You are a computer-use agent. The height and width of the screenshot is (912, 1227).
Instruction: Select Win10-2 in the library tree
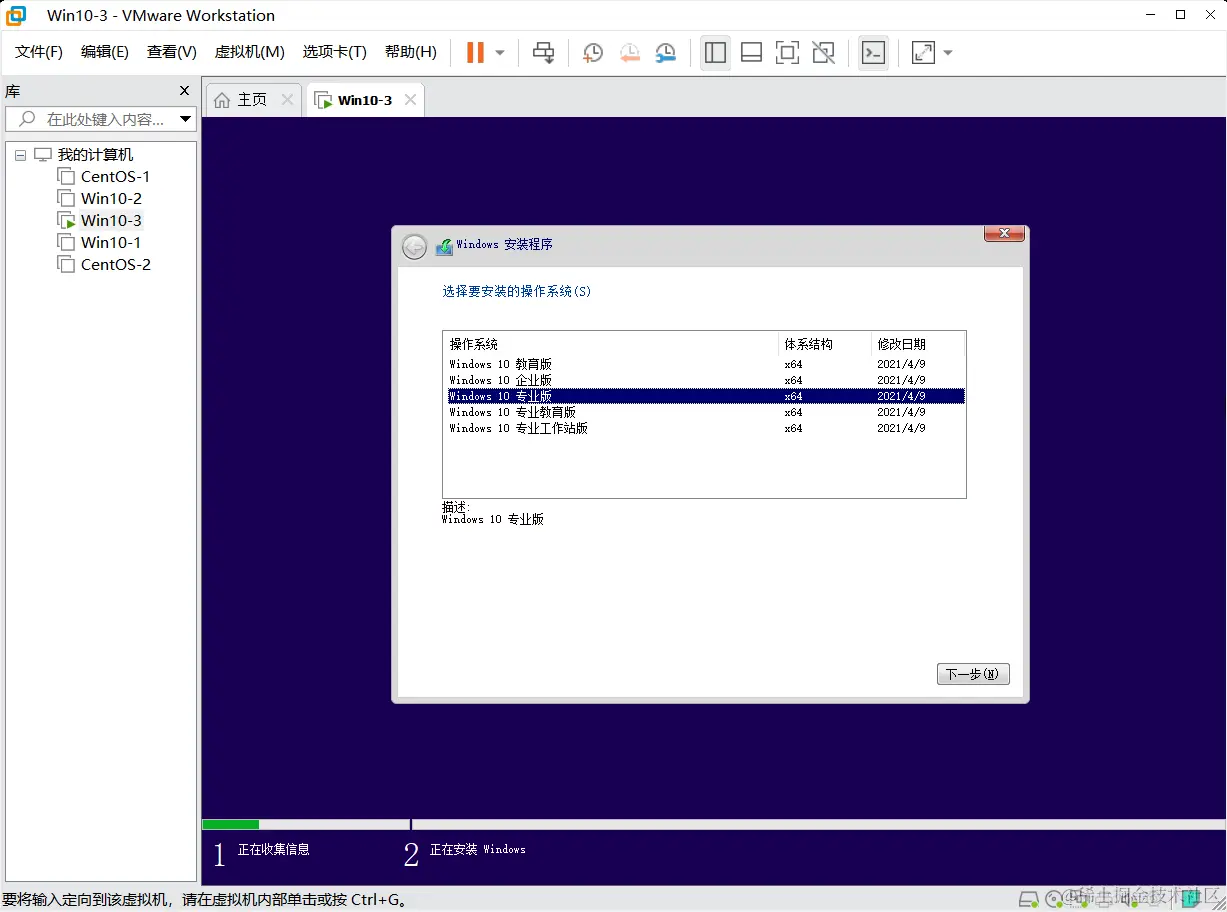click(111, 199)
